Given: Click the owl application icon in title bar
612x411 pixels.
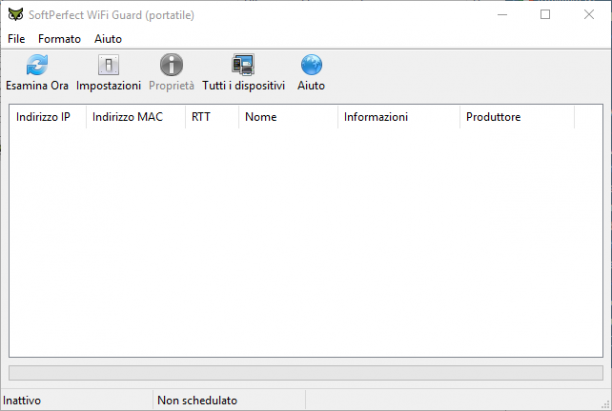Looking at the screenshot, I should [16, 15].
